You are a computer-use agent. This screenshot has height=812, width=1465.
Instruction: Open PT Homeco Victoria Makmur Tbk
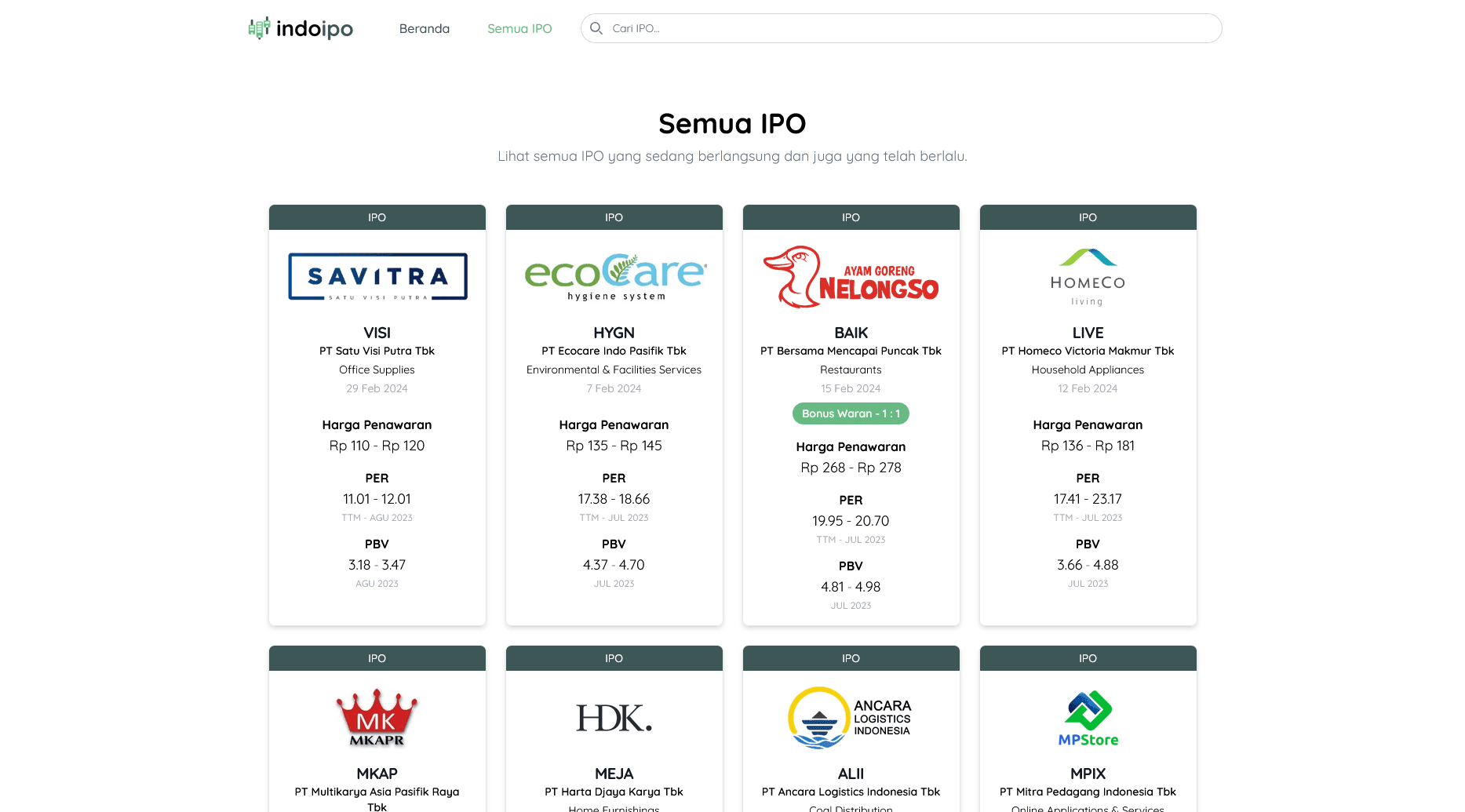[1088, 351]
